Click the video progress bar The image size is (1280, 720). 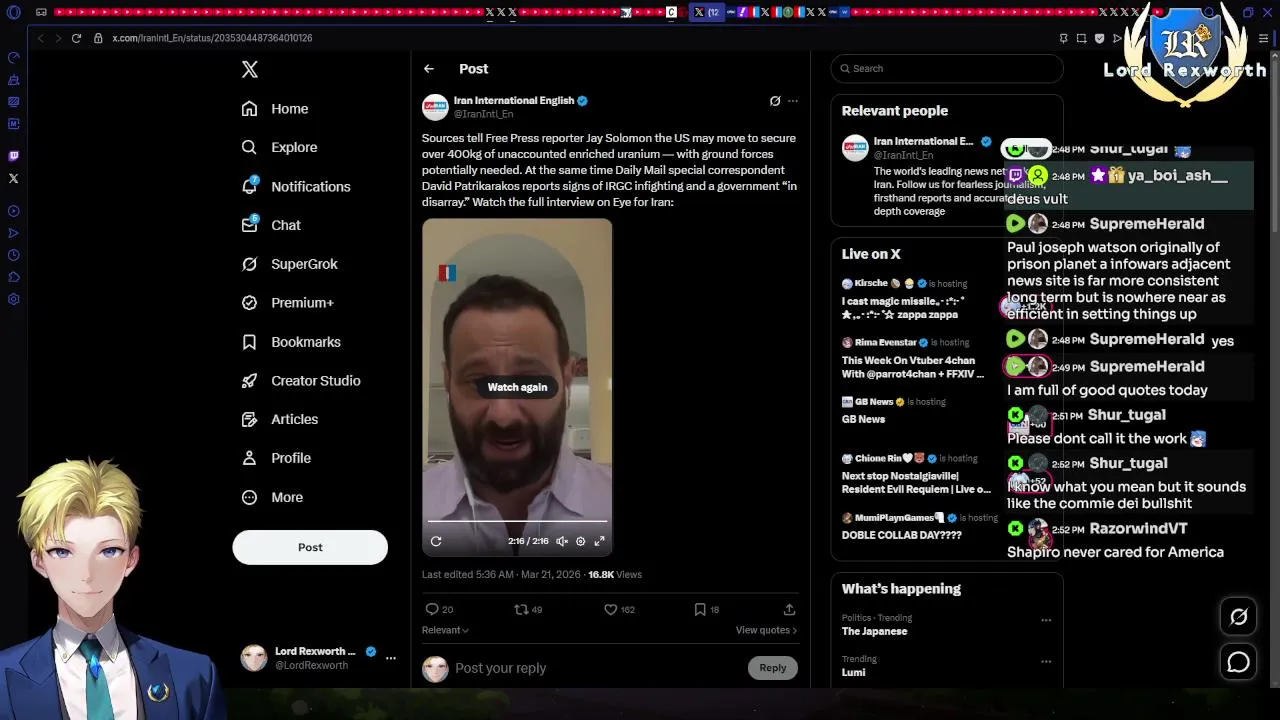coord(517,521)
